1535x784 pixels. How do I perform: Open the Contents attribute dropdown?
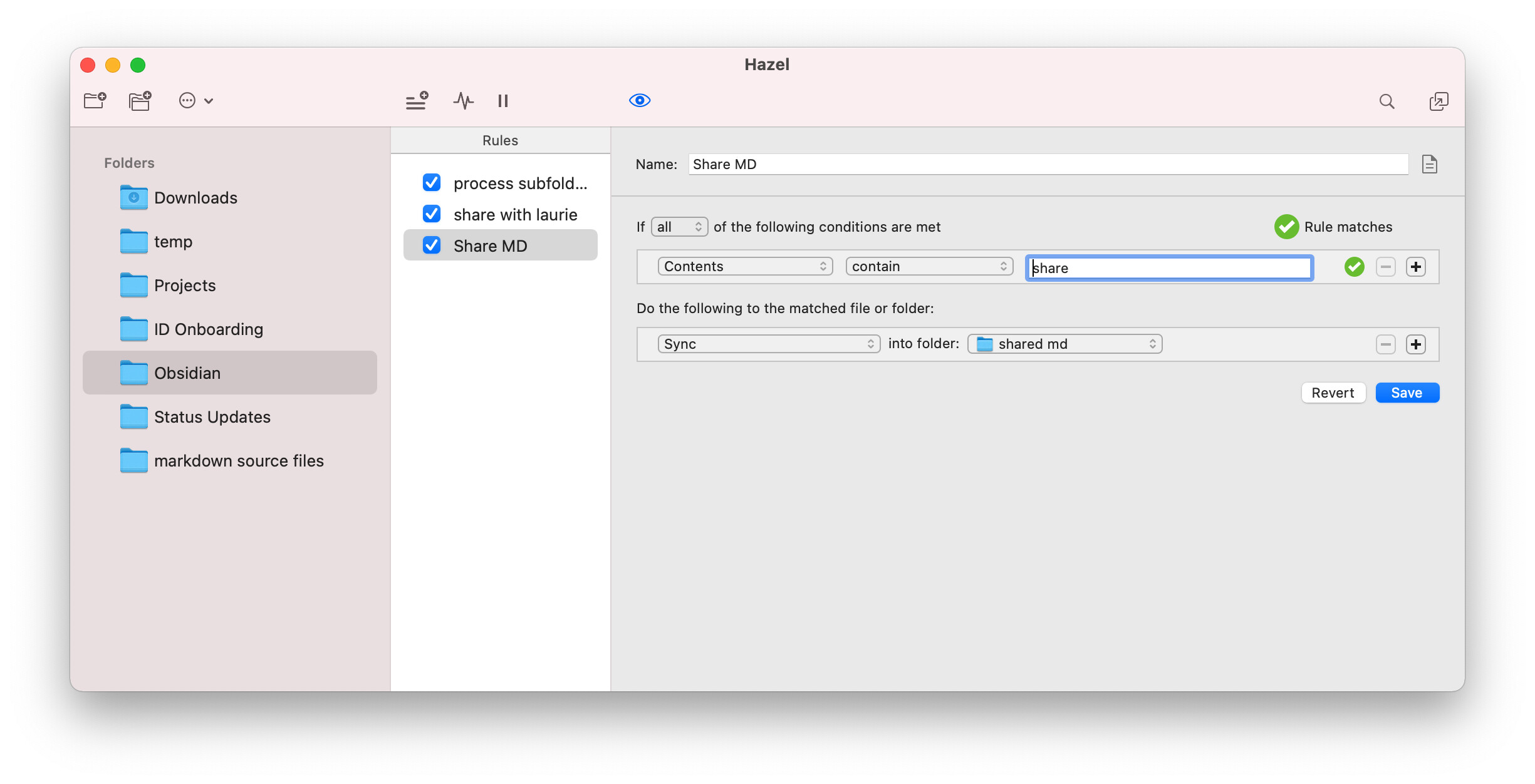point(745,266)
